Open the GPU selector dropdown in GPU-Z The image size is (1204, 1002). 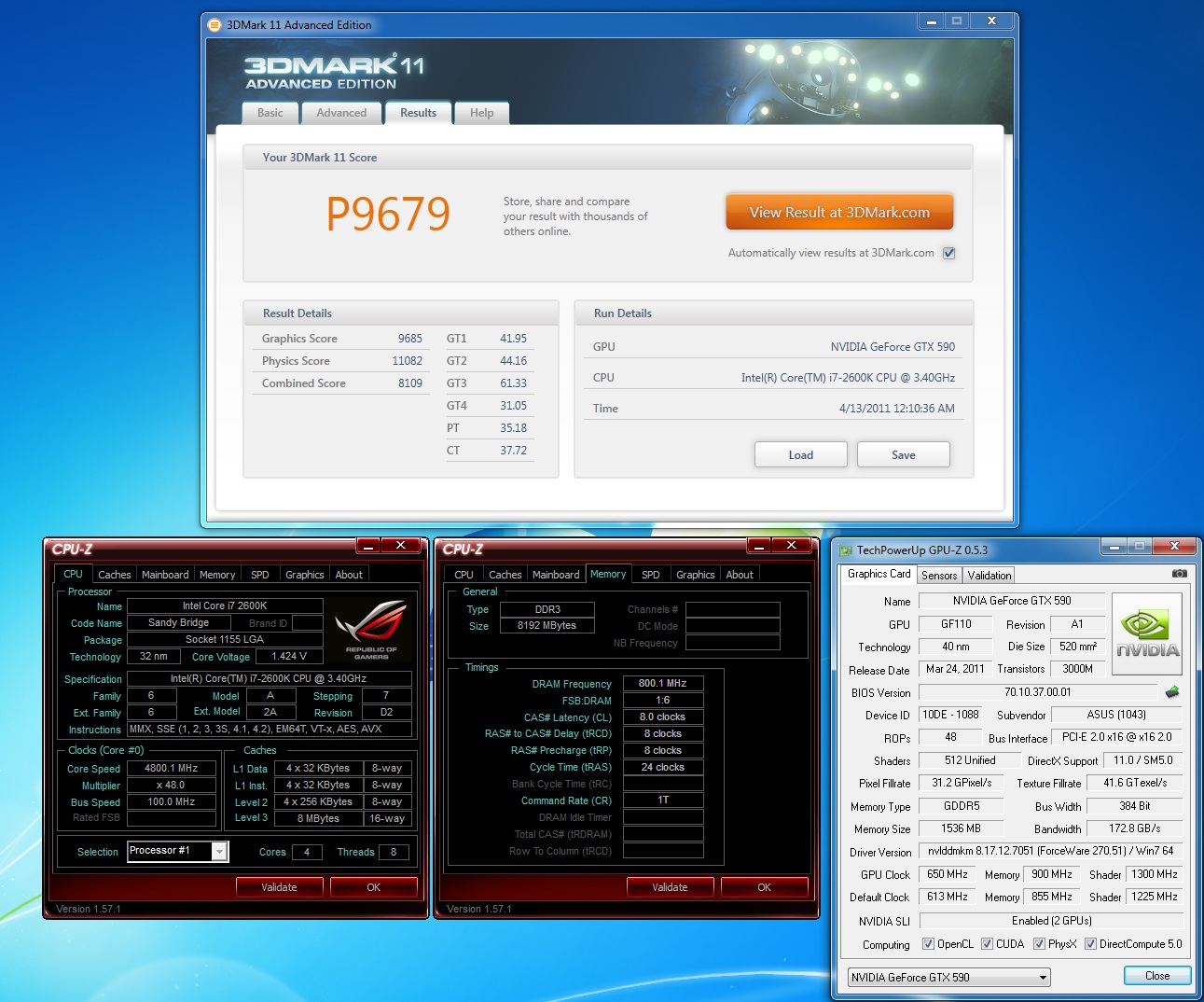(x=948, y=978)
